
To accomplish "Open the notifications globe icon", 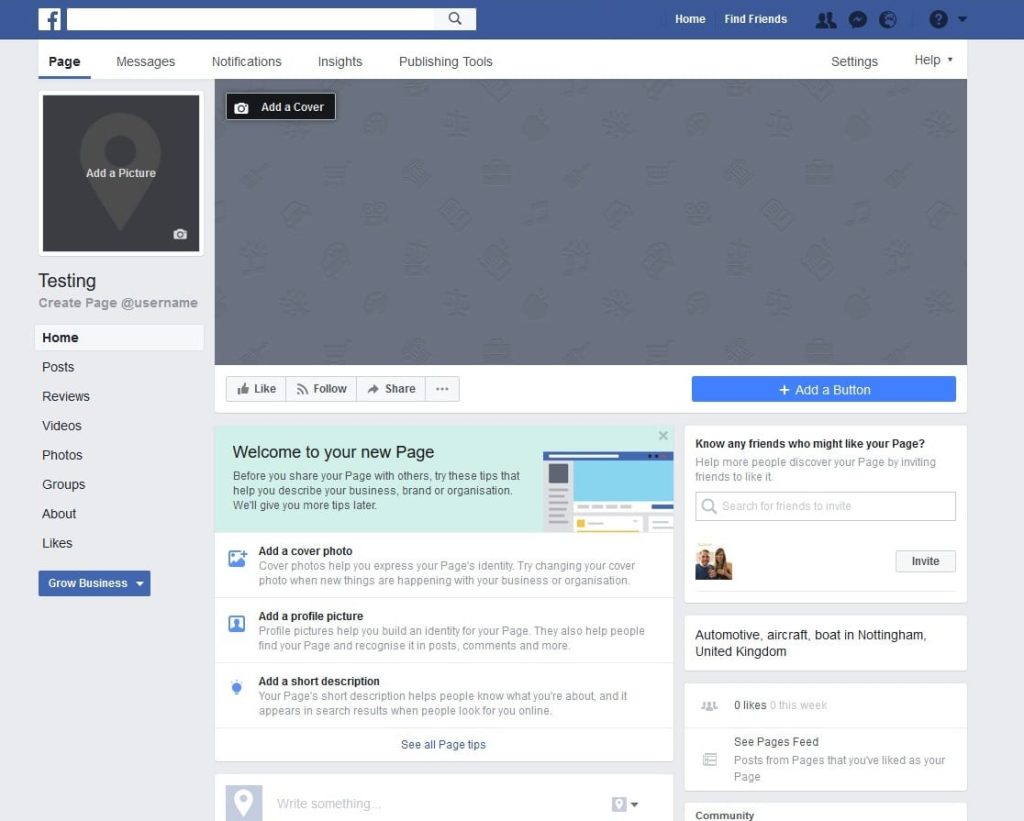I will pyautogui.click(x=888, y=19).
